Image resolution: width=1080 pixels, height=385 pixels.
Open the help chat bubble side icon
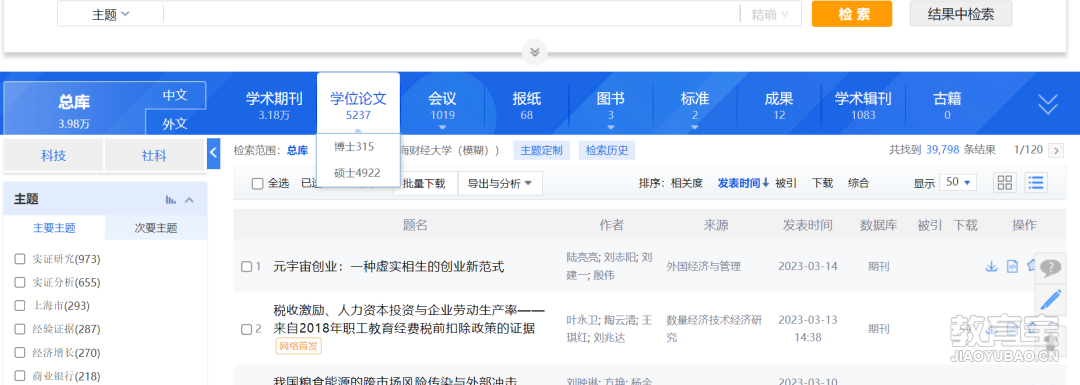pyautogui.click(x=1050, y=268)
